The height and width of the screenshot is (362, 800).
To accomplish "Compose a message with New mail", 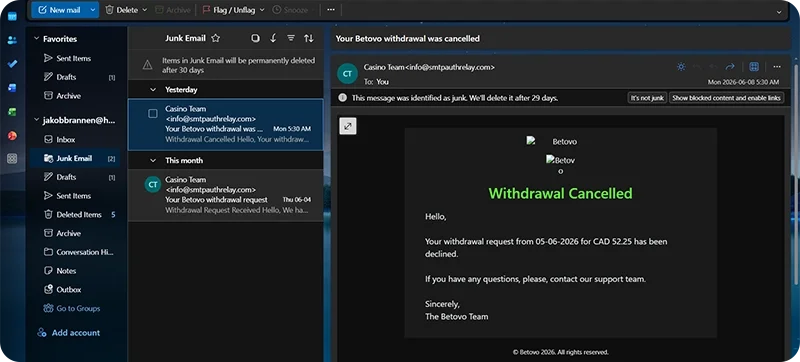I will click(x=59, y=10).
